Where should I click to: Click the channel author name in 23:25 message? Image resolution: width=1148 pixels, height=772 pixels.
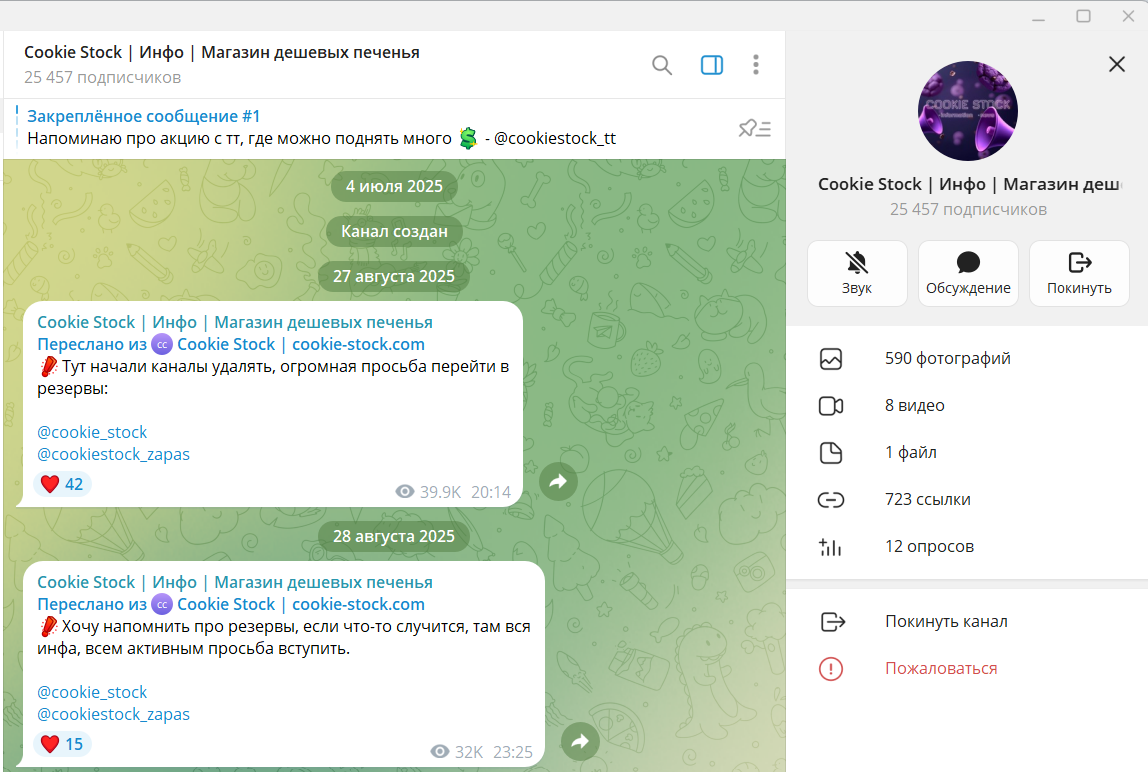234,582
